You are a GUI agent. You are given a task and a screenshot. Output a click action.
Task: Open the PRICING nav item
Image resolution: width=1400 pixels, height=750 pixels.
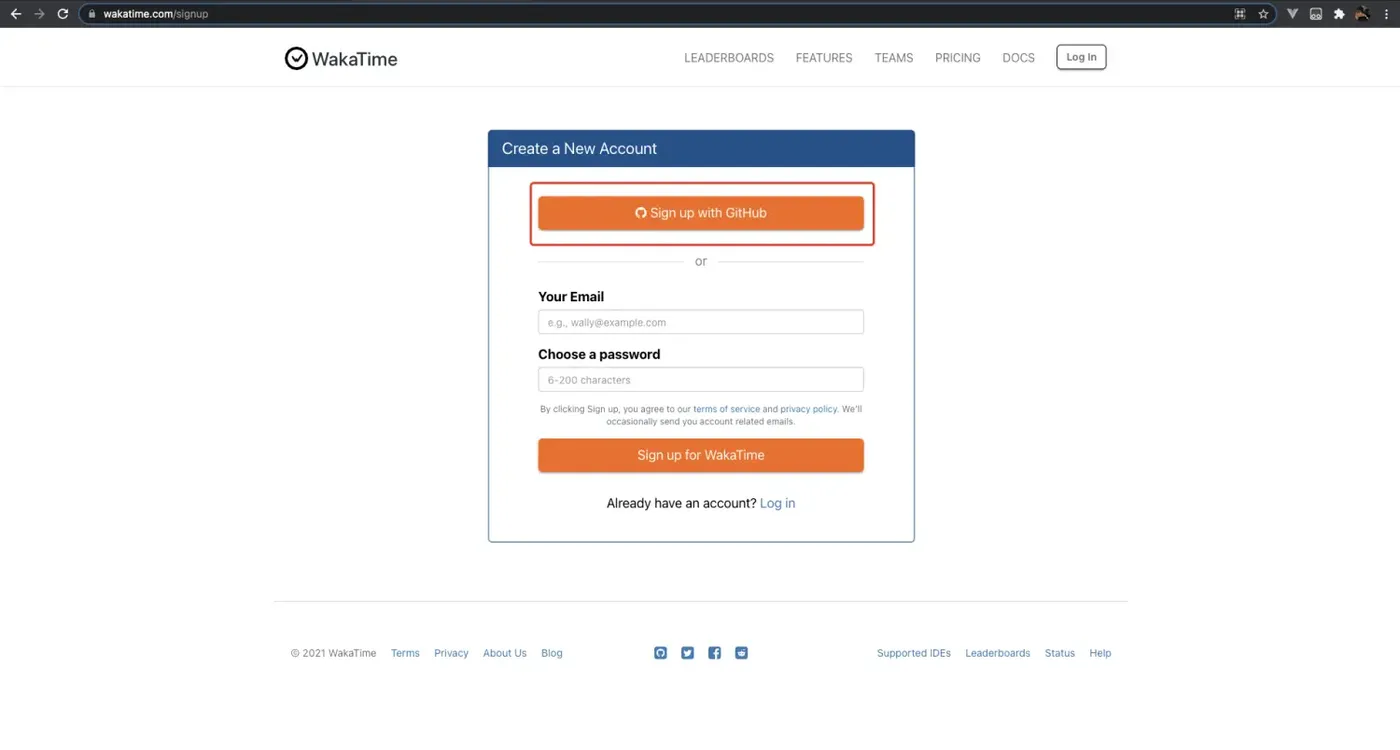958,58
